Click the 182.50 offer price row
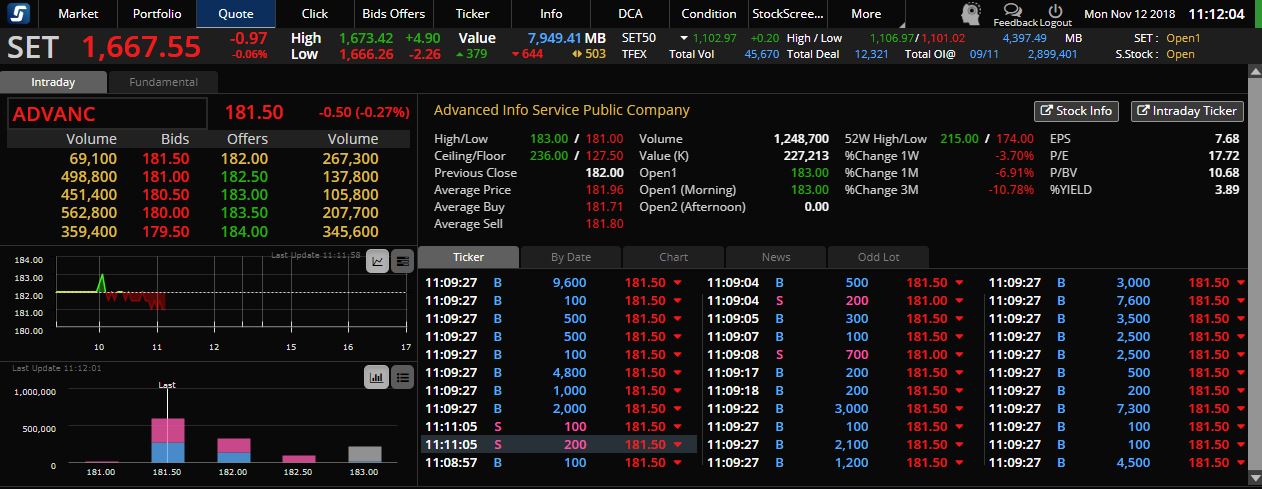The image size is (1262, 489). (245, 176)
